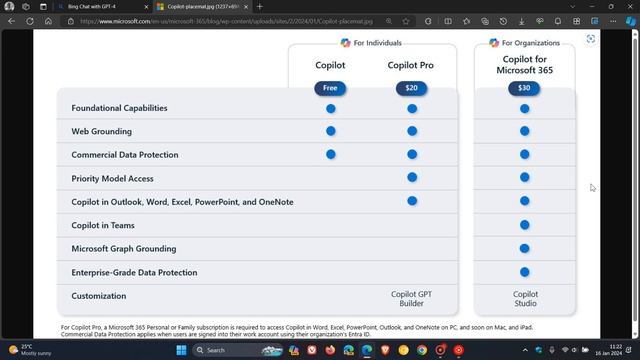Screen dimensions: 640x360
Task: Open Vivaldi from the taskbar
Action: coord(312,350)
